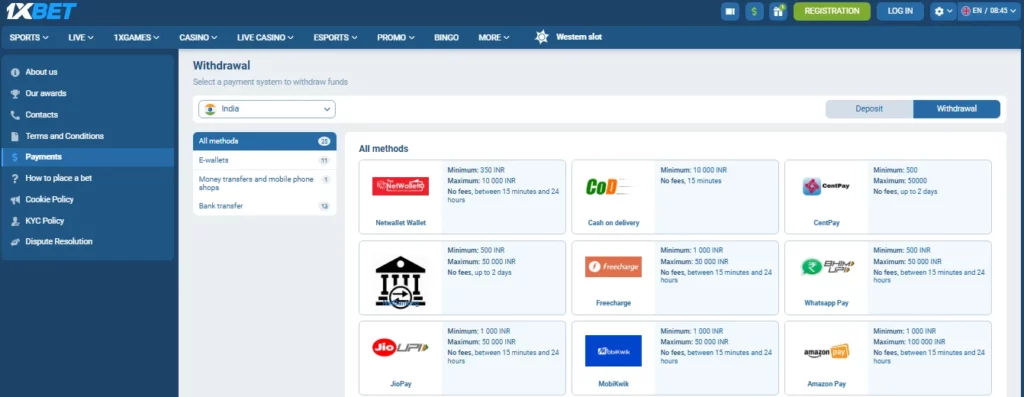Open the EN language and time selector
This screenshot has height=397, width=1024.
coord(989,11)
